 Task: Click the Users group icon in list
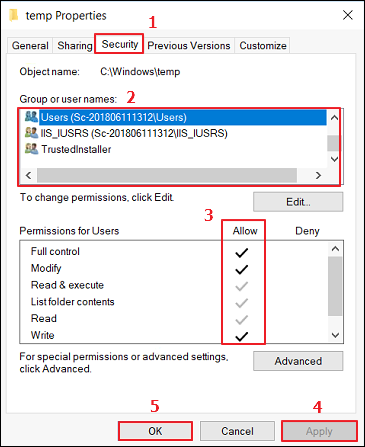coord(31,117)
